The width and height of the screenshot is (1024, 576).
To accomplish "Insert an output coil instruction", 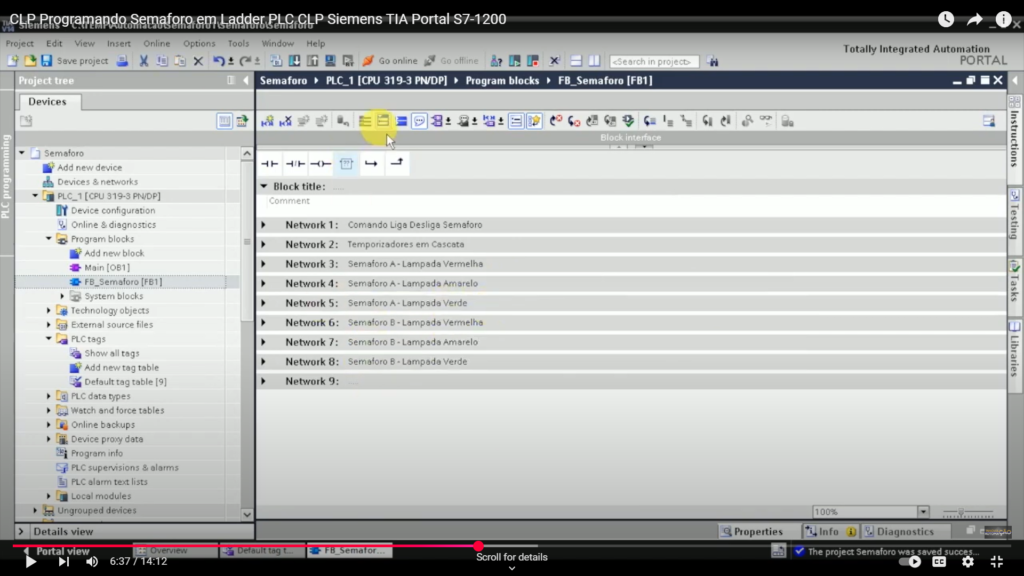I will point(321,163).
